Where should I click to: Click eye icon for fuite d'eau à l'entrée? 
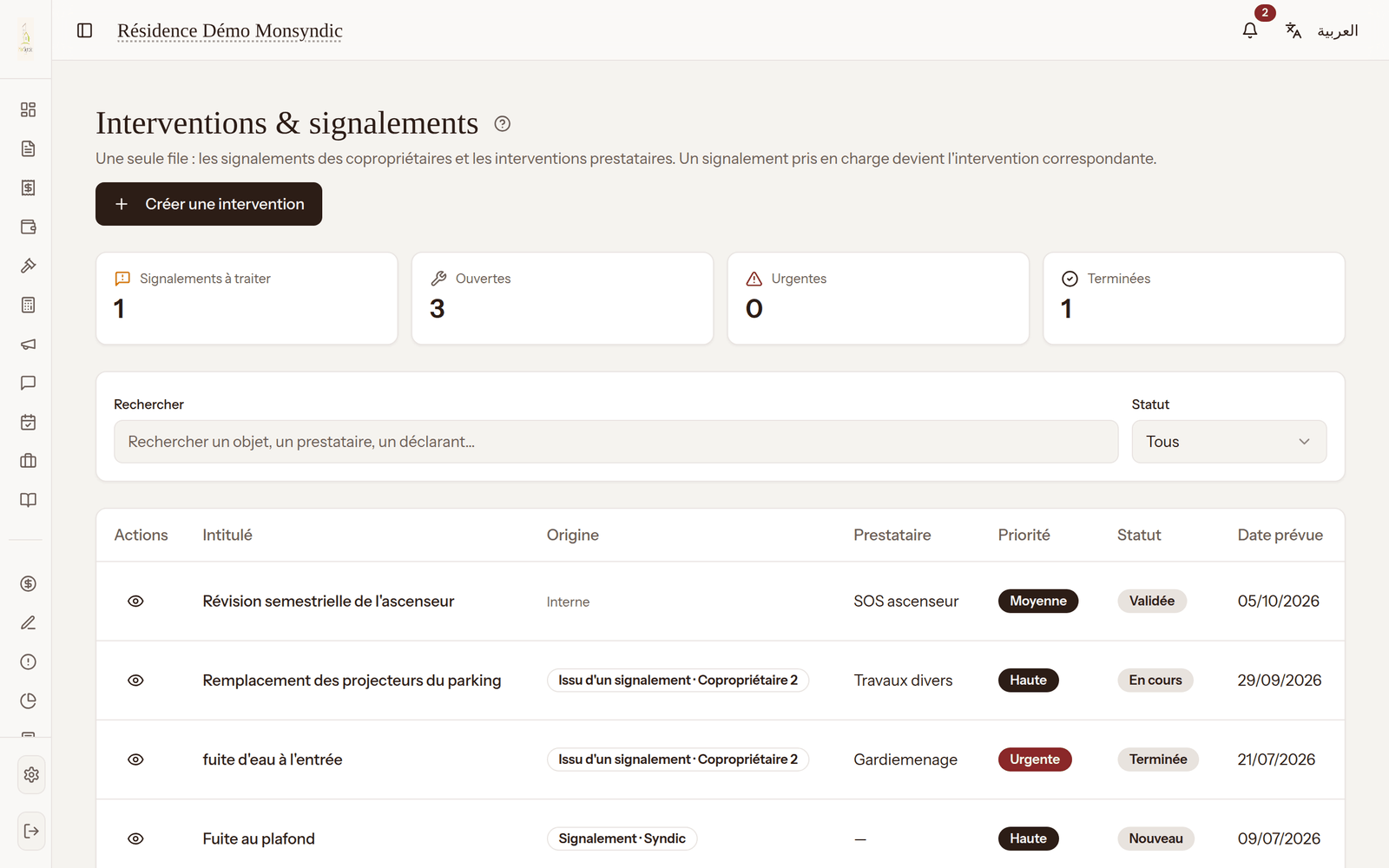pos(135,759)
